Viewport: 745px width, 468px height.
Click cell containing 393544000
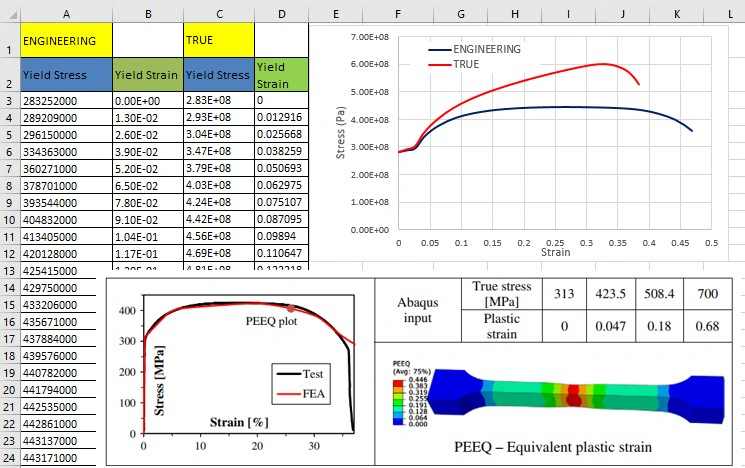tap(66, 203)
